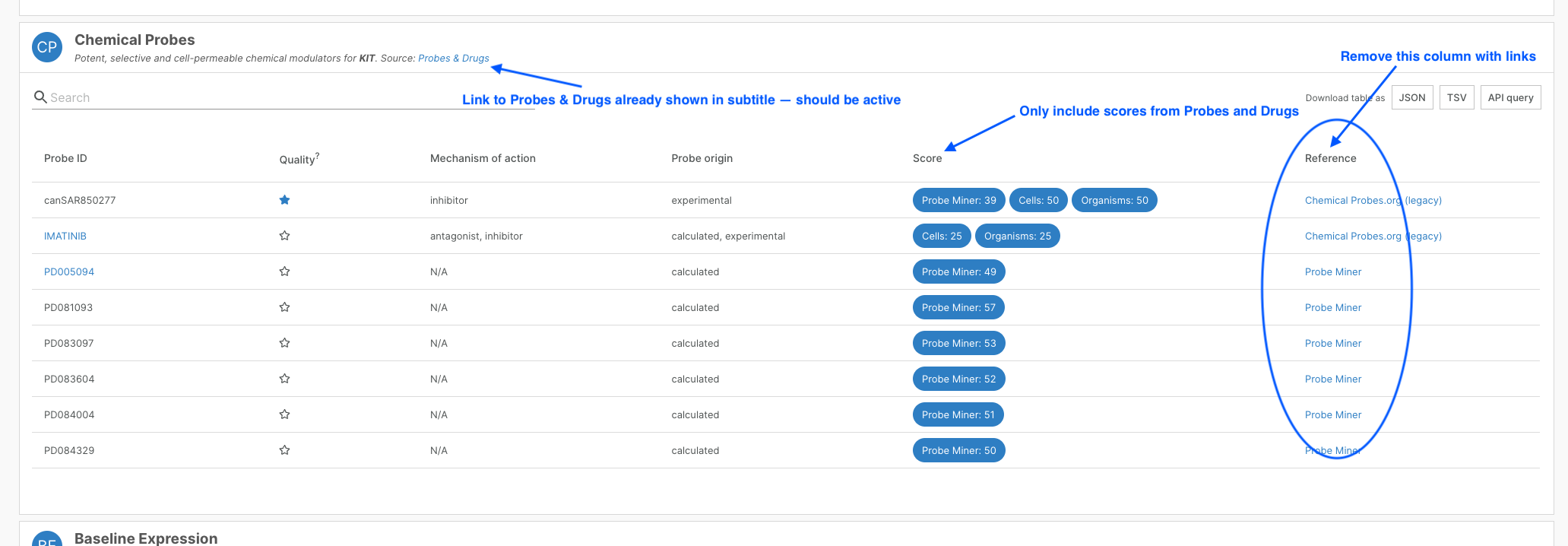Image resolution: width=1568 pixels, height=546 pixels.
Task: Select the canSAR850277 probe ID text
Action: [x=80, y=200]
